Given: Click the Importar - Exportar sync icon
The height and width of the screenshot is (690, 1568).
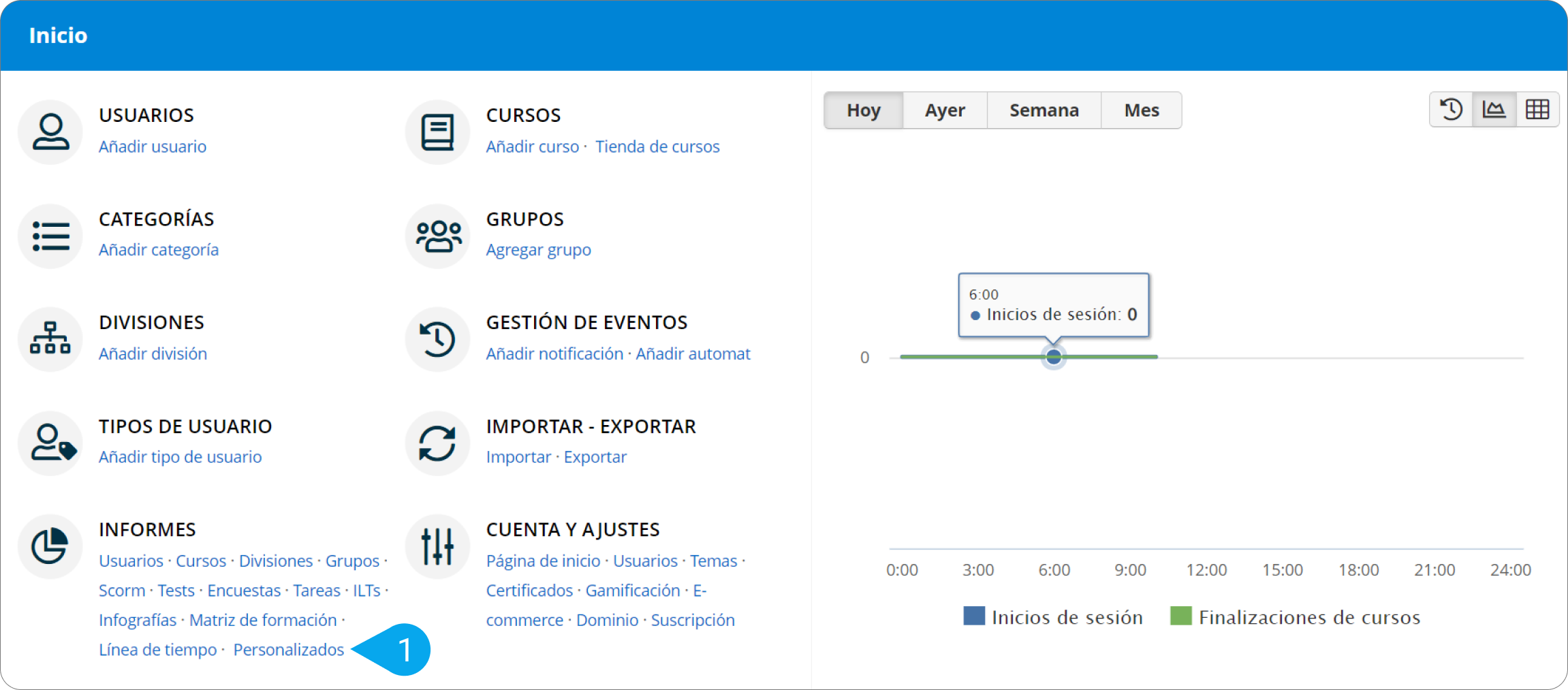Looking at the screenshot, I should point(437,443).
